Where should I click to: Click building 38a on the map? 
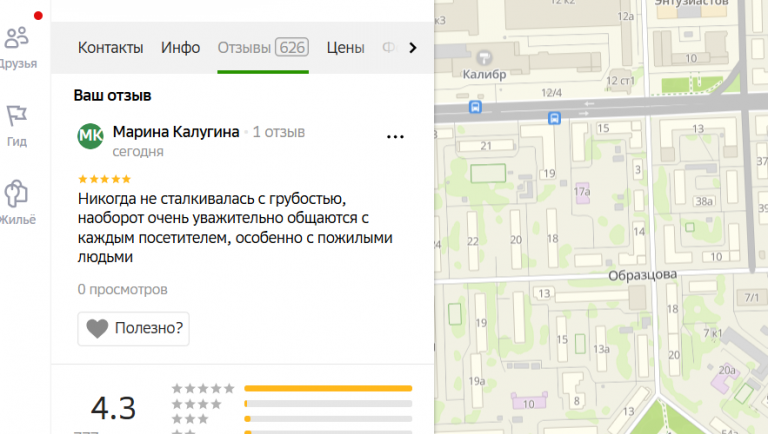tap(703, 201)
